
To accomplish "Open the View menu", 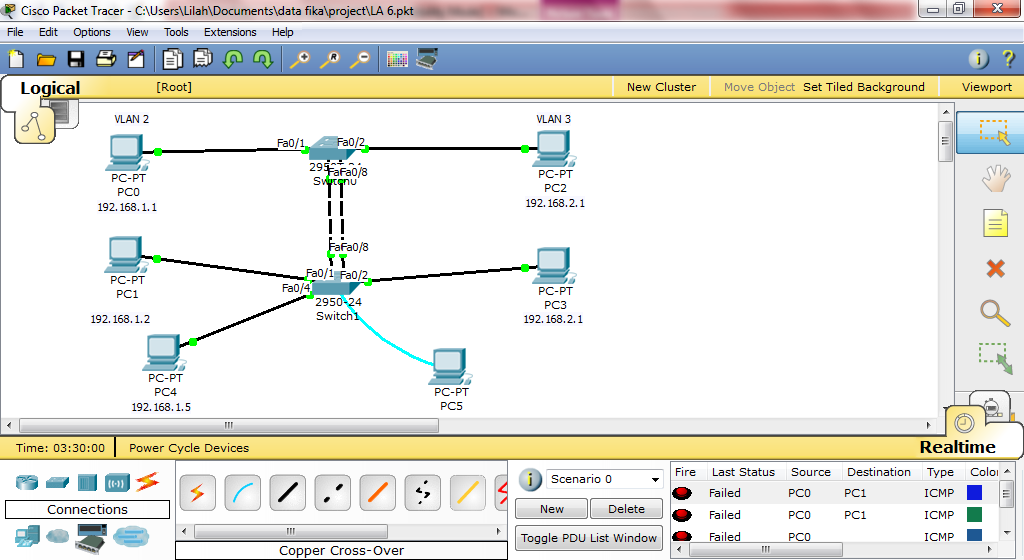I will coord(137,32).
